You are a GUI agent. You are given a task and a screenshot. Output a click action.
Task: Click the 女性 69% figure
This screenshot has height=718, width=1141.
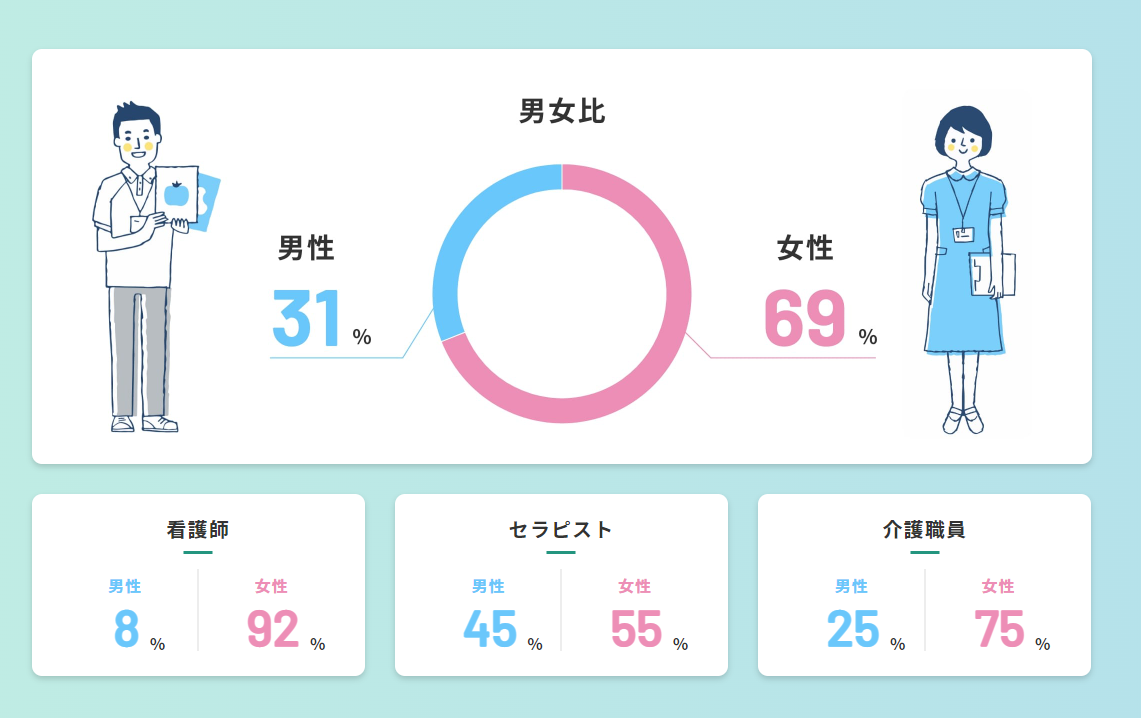click(x=820, y=318)
